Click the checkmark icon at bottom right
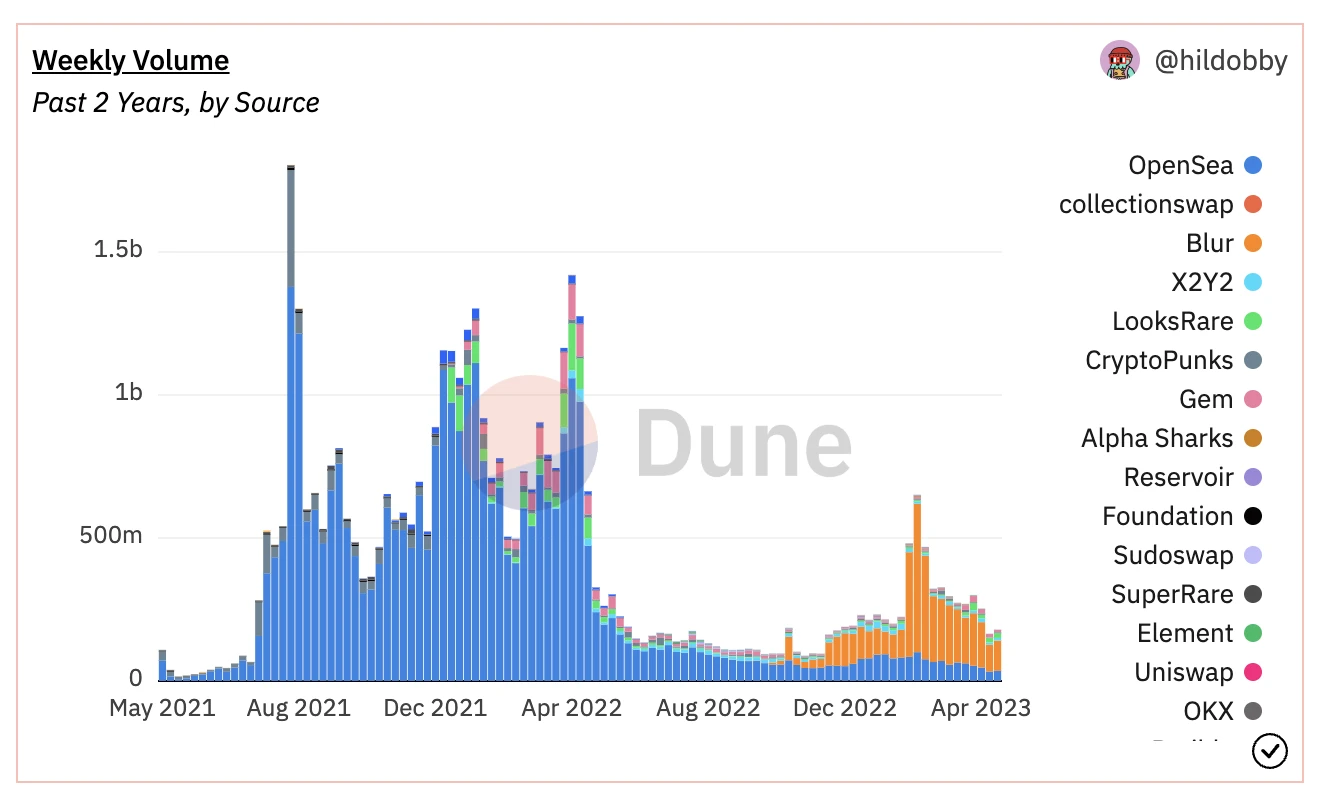1322x794 pixels. [1269, 751]
